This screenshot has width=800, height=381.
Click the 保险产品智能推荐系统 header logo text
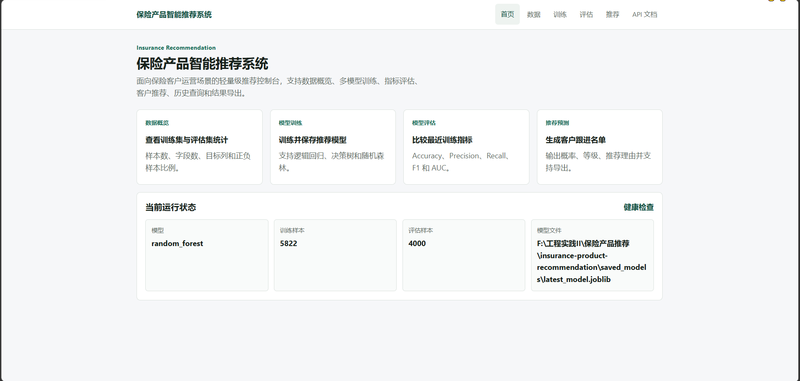pos(174,14)
